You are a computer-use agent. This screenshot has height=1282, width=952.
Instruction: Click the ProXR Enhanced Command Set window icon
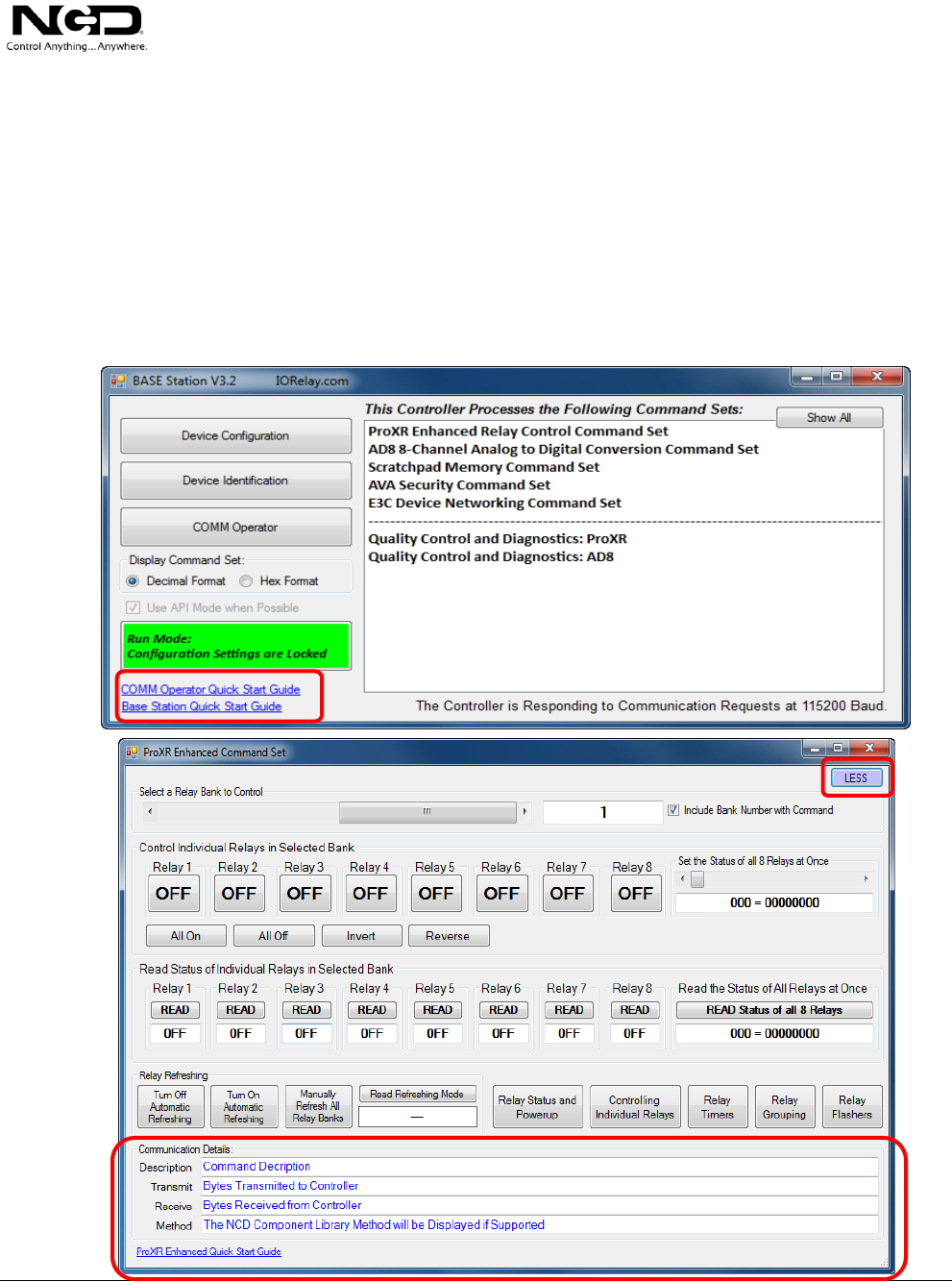click(x=132, y=752)
